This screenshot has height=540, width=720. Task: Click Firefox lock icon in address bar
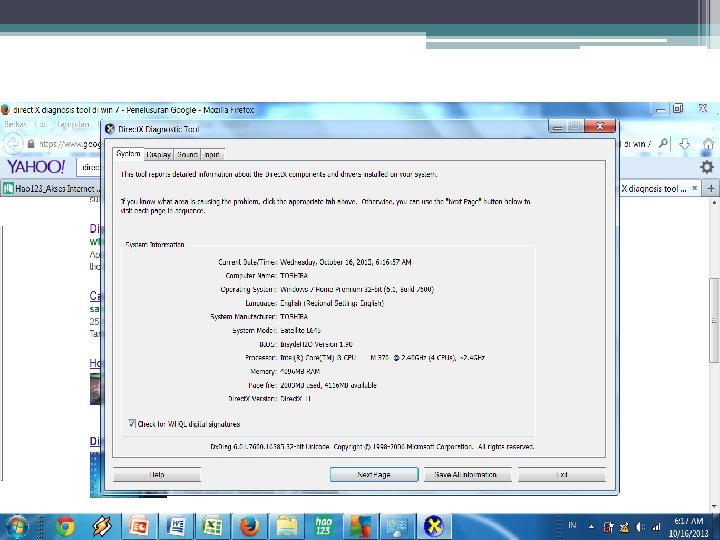(31, 144)
